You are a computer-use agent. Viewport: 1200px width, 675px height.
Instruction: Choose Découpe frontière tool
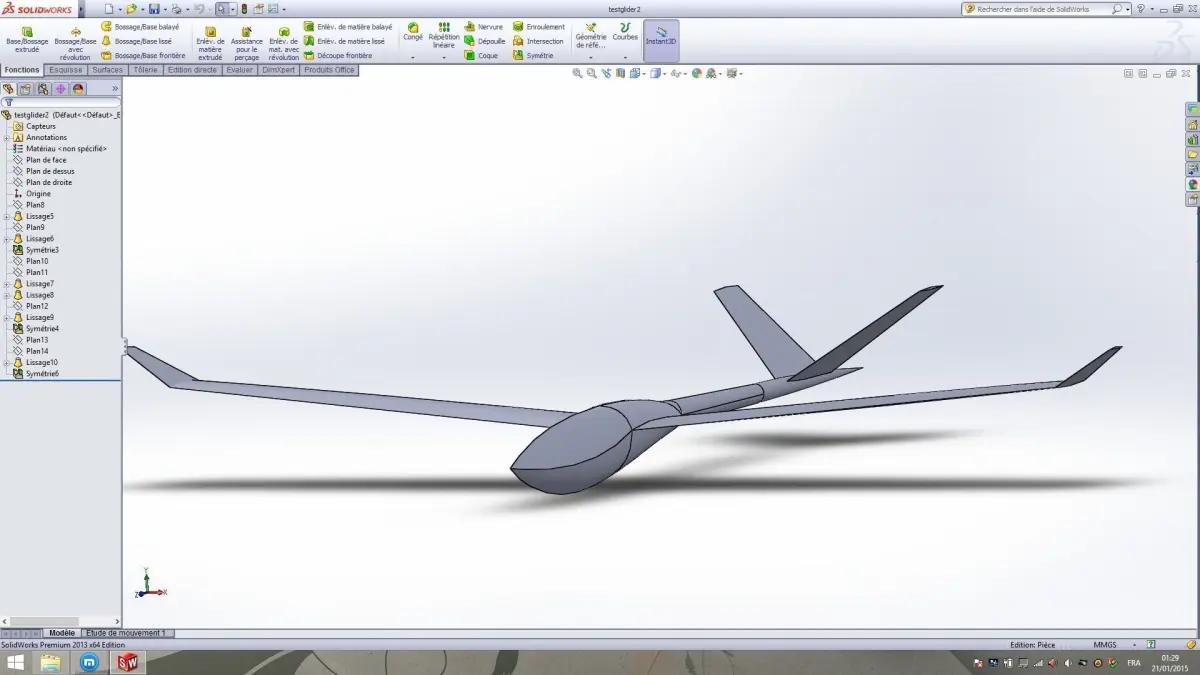338,56
